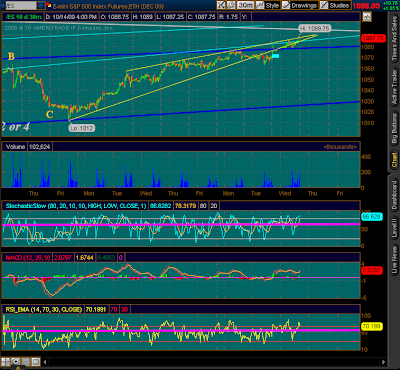Click the pan/move chart icon in toolbar
The height and width of the screenshot is (370, 400).
click(221, 5)
